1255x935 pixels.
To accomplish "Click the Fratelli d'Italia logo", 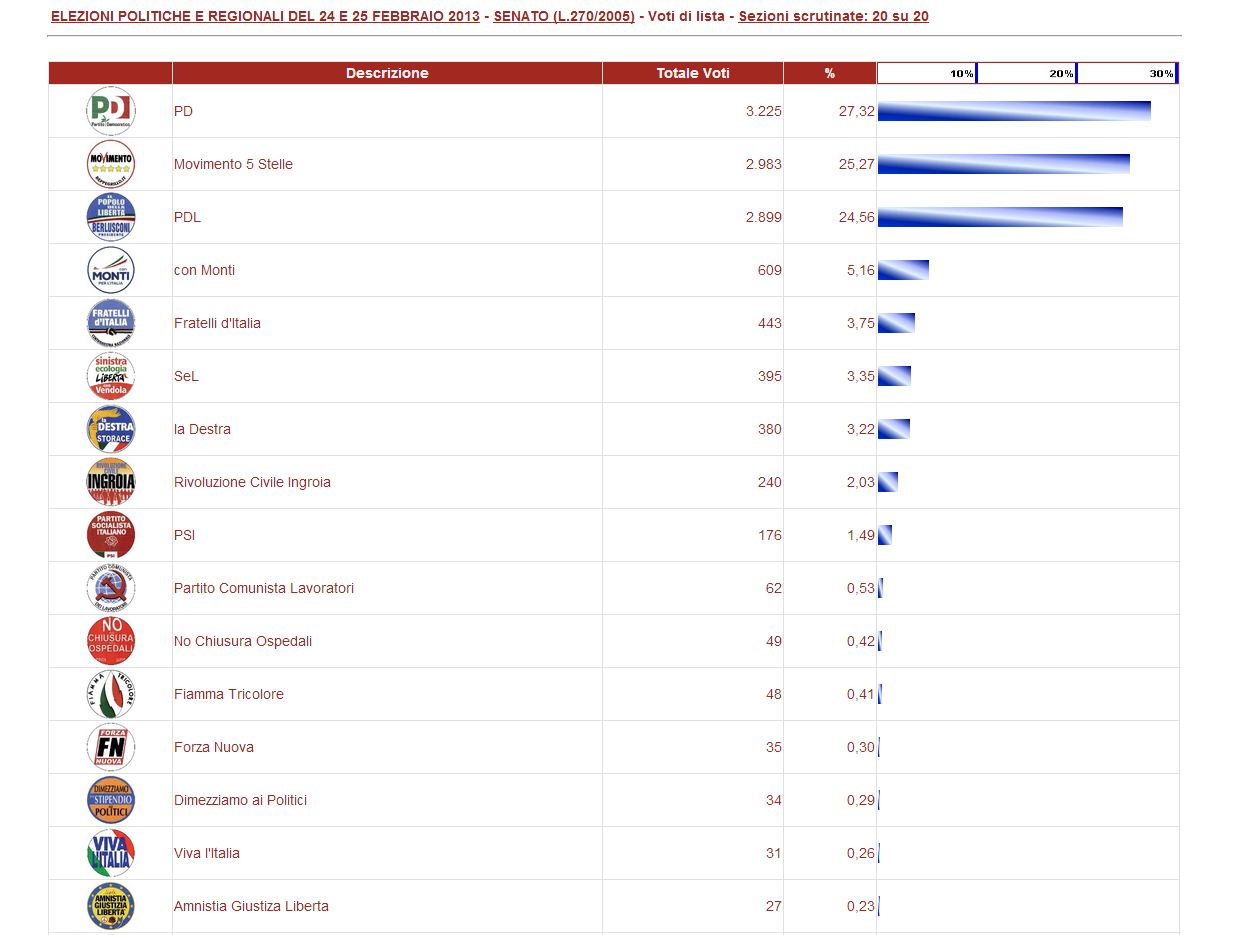I will pos(110,323).
